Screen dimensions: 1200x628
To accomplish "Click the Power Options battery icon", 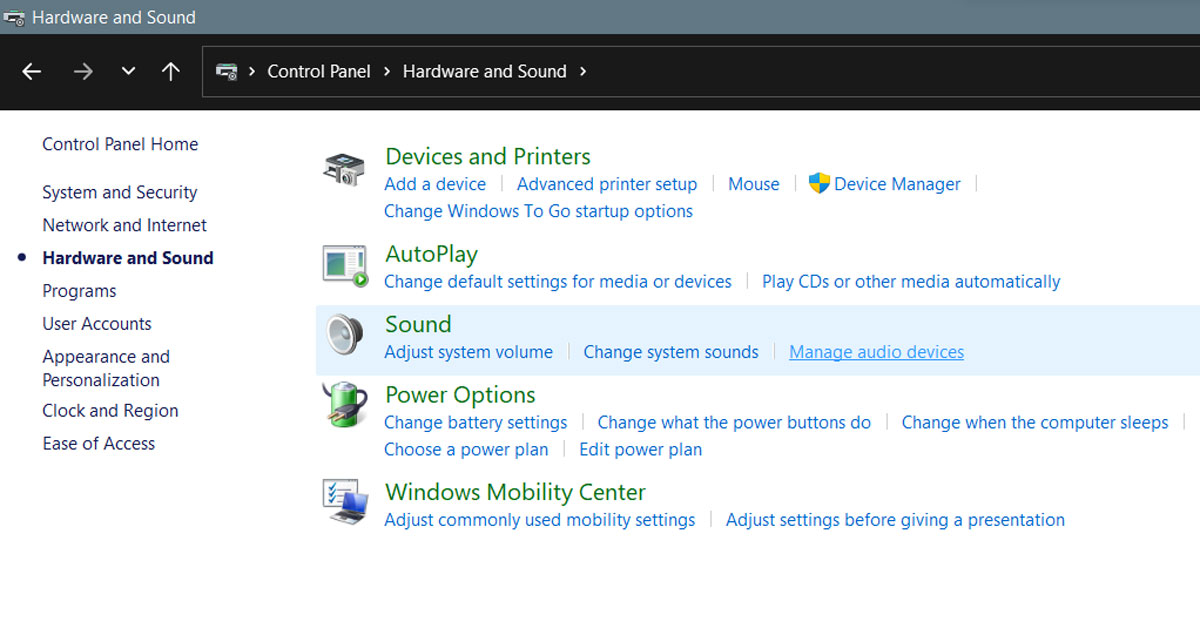I will (344, 406).
